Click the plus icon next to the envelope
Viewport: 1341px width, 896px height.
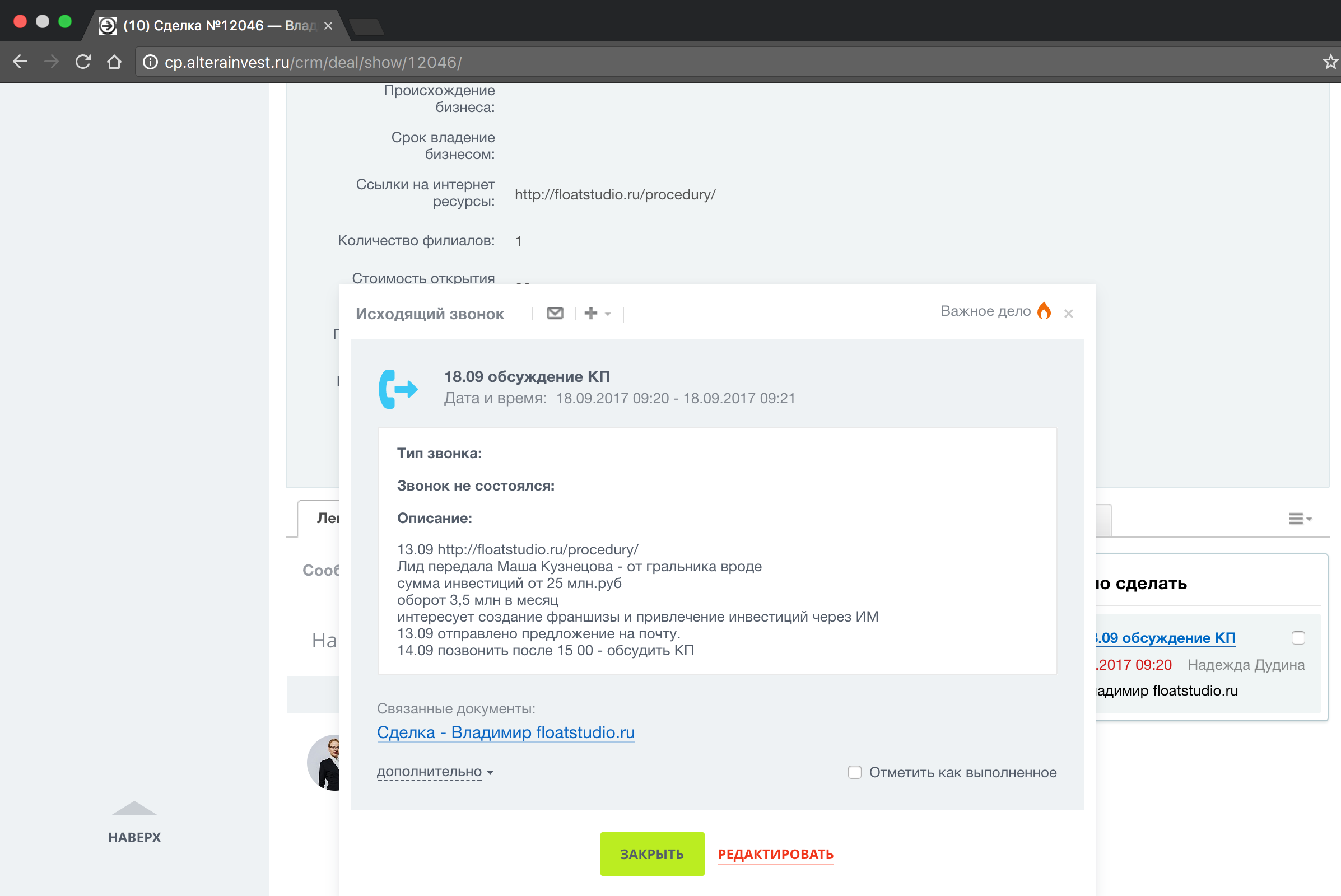click(591, 312)
